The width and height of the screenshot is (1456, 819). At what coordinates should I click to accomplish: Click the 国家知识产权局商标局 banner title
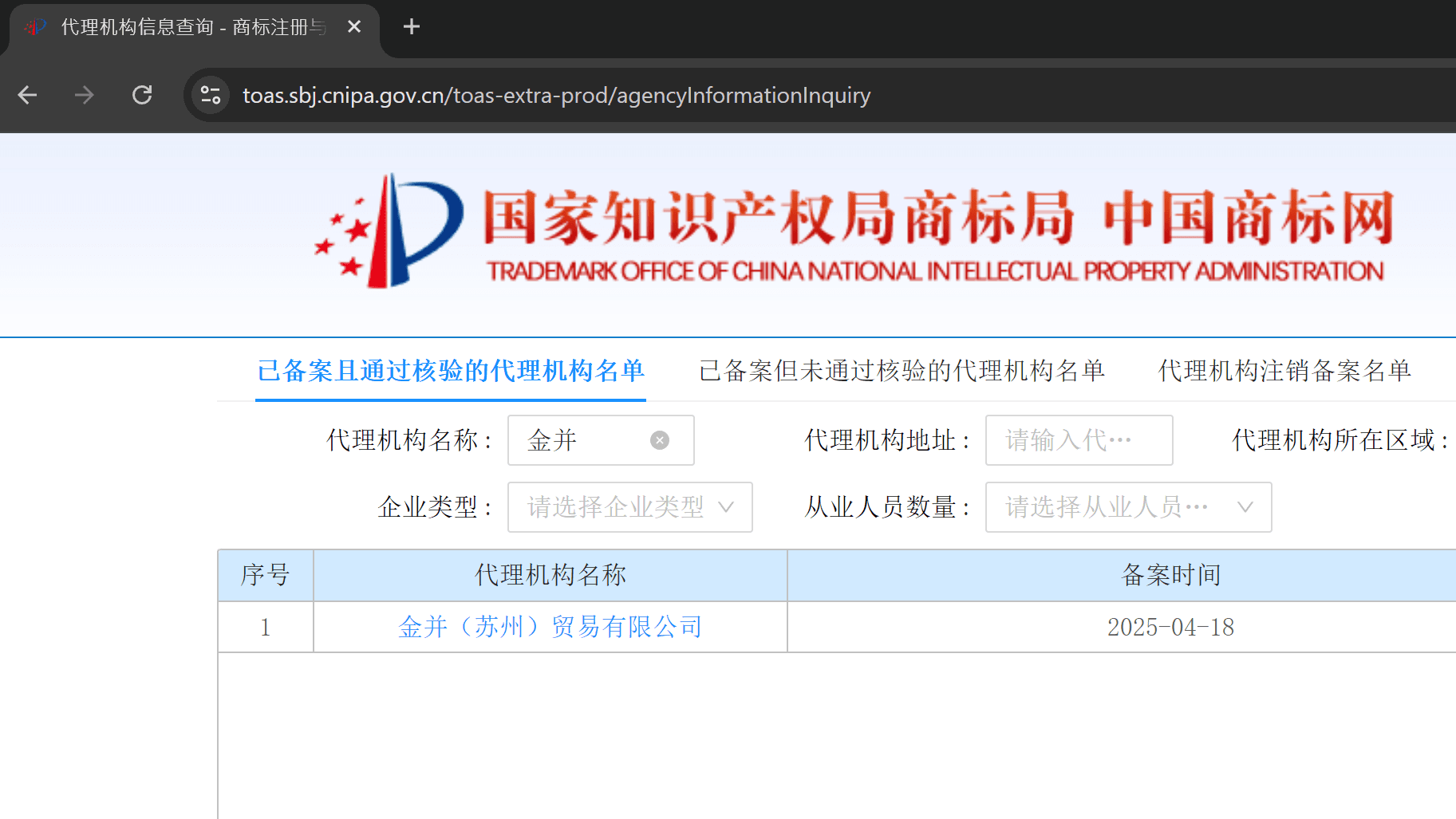(x=779, y=217)
